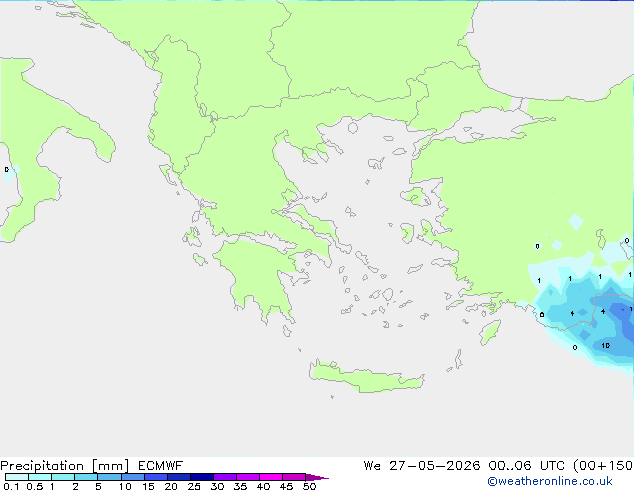Click the legend scale label '25'
This screenshot has height=490, width=634.
click(x=194, y=486)
